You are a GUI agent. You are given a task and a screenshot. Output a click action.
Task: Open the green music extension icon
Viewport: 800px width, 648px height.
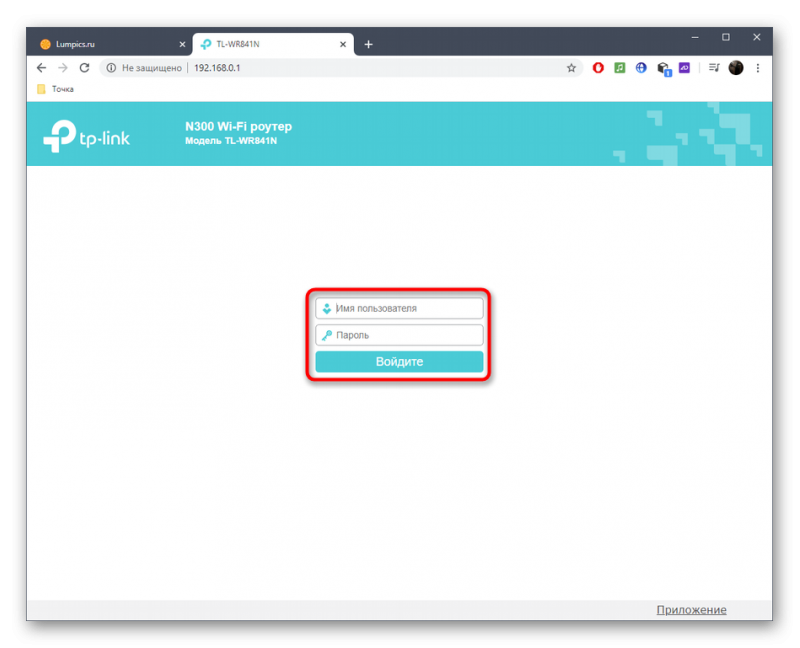pos(619,67)
